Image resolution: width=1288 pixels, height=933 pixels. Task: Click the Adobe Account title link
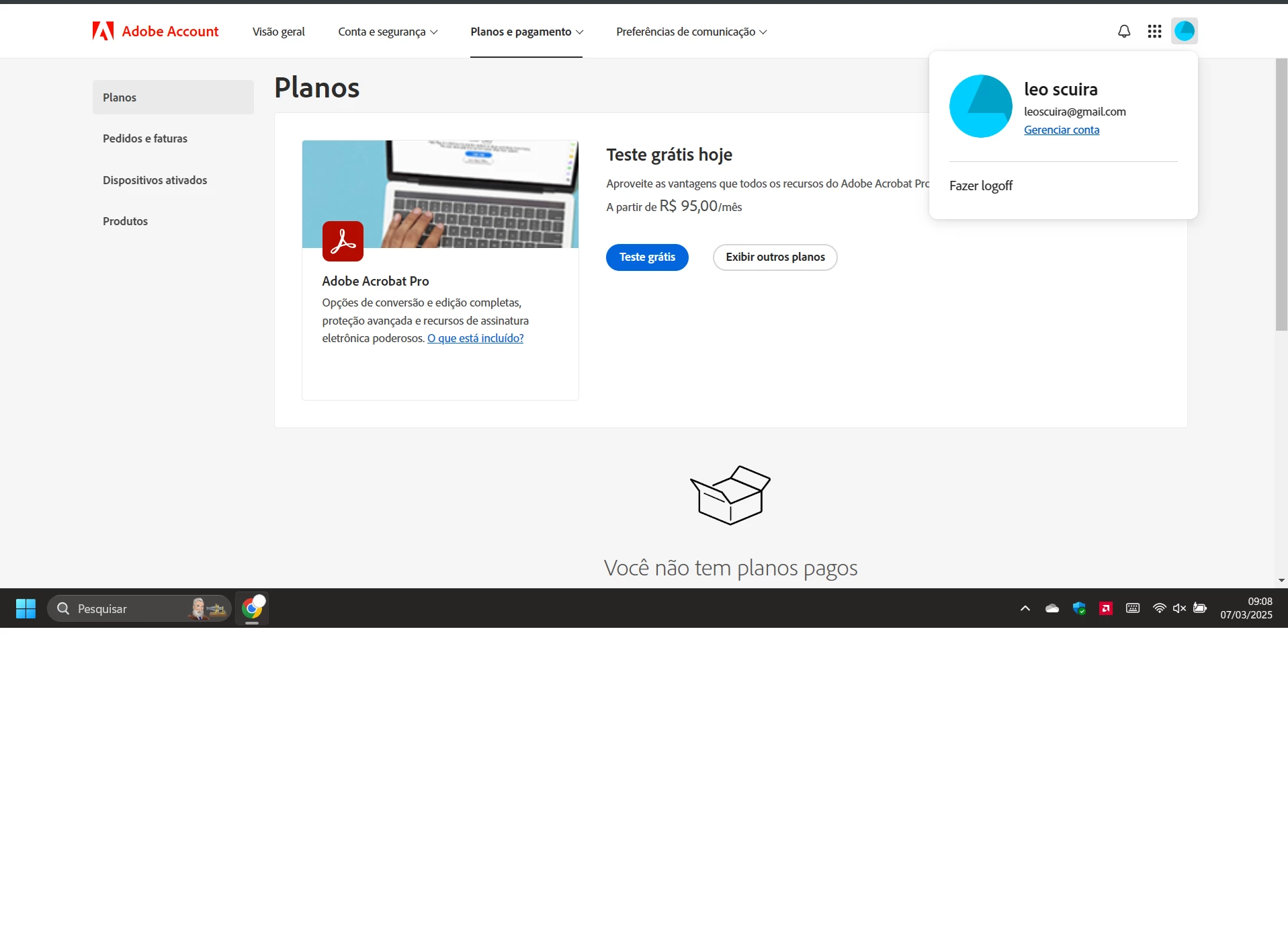pos(170,31)
